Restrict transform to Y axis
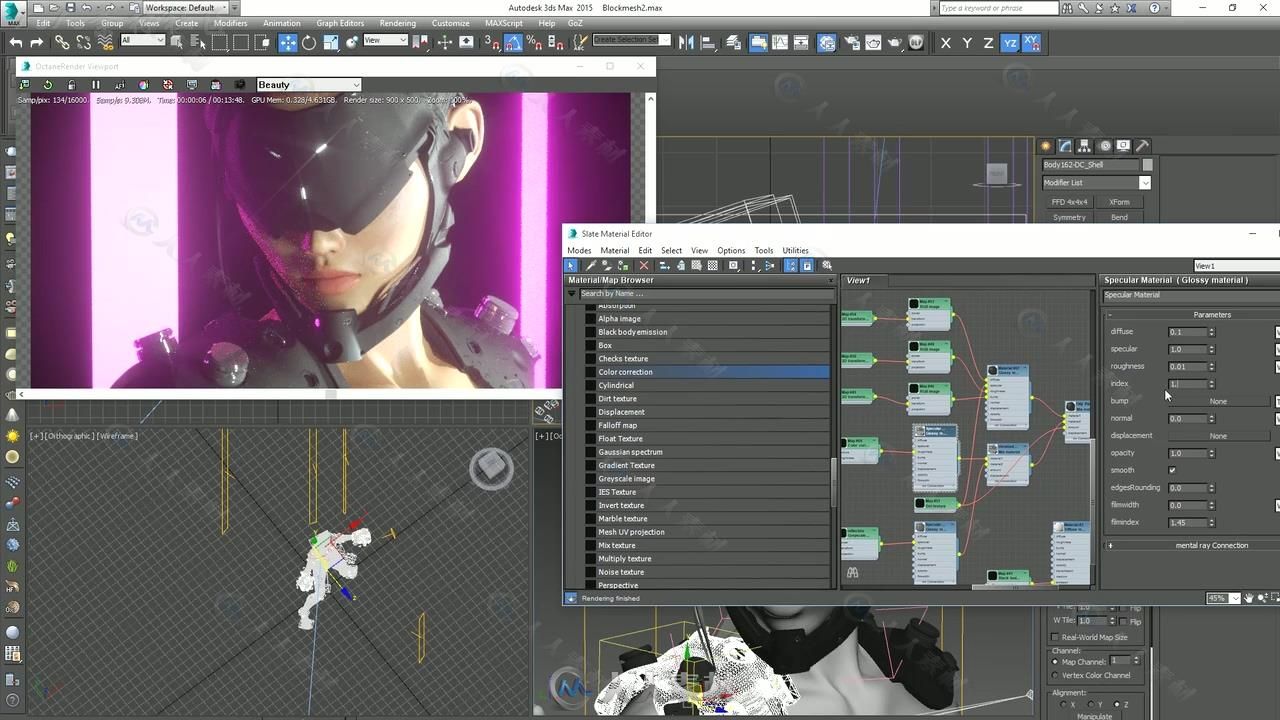The height and width of the screenshot is (720, 1280). pyautogui.click(x=967, y=42)
